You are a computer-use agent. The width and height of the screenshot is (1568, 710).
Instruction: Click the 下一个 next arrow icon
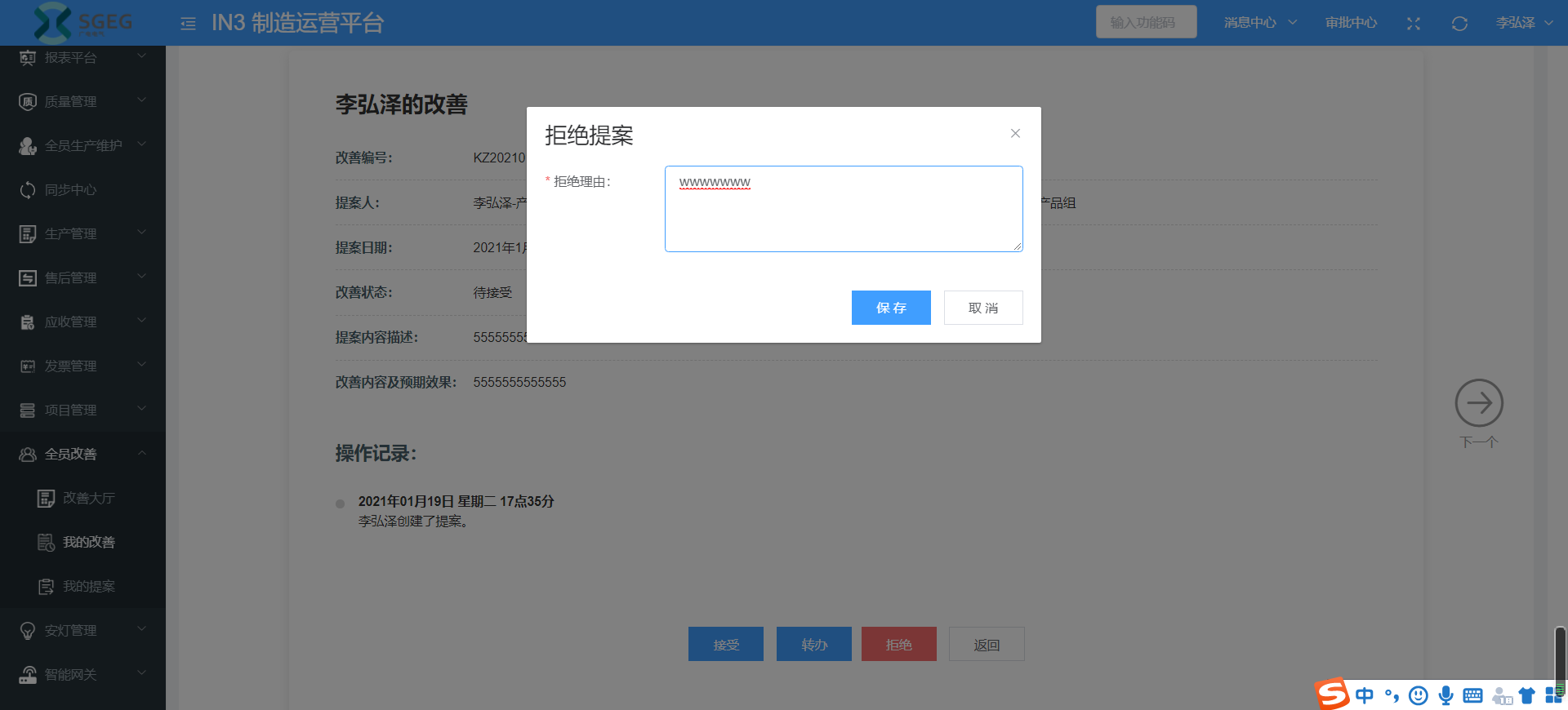[x=1478, y=403]
